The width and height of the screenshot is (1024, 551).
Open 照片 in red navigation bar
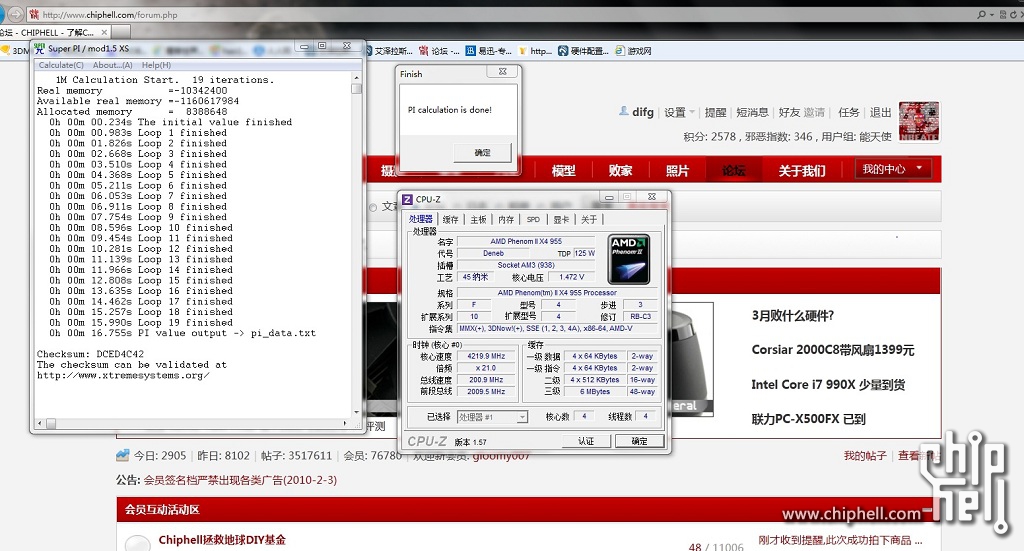(x=677, y=170)
